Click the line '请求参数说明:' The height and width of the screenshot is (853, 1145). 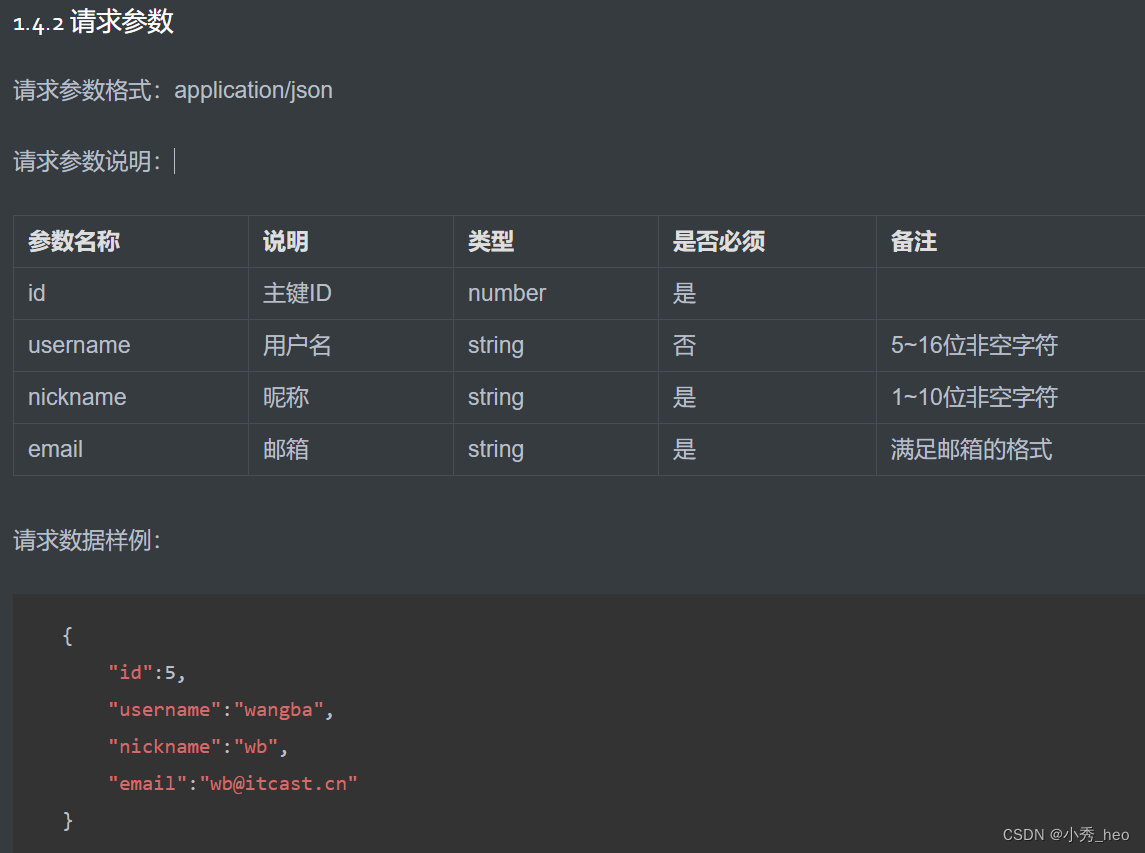pyautogui.click(x=87, y=161)
